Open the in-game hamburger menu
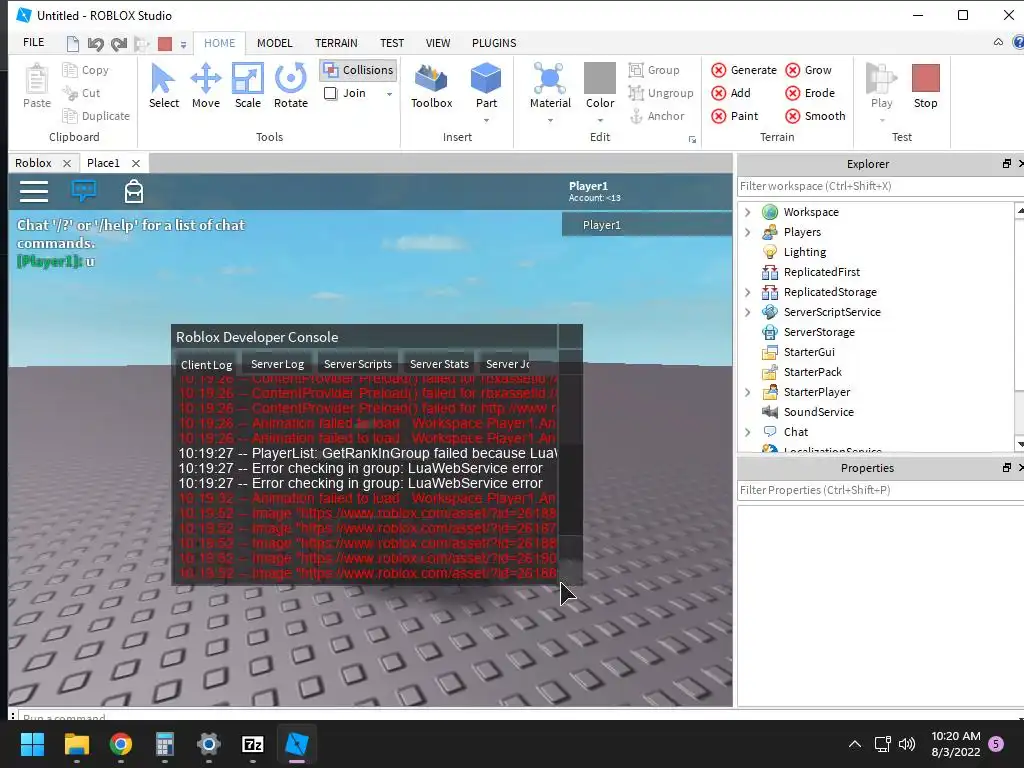 click(34, 191)
